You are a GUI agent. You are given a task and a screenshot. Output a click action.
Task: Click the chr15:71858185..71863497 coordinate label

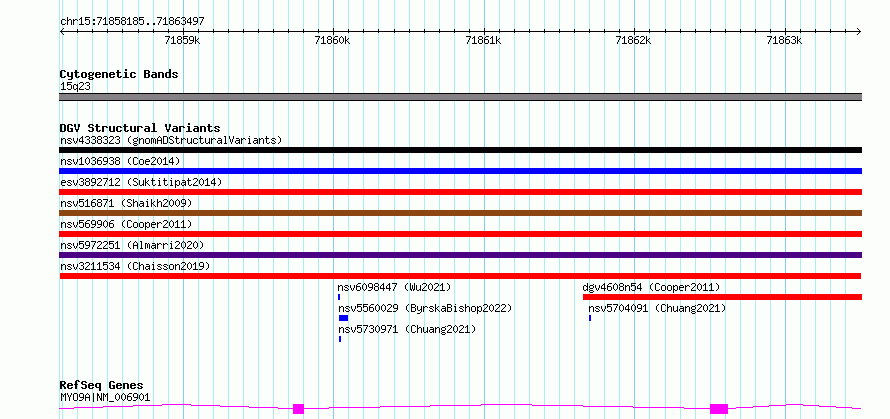[132, 22]
